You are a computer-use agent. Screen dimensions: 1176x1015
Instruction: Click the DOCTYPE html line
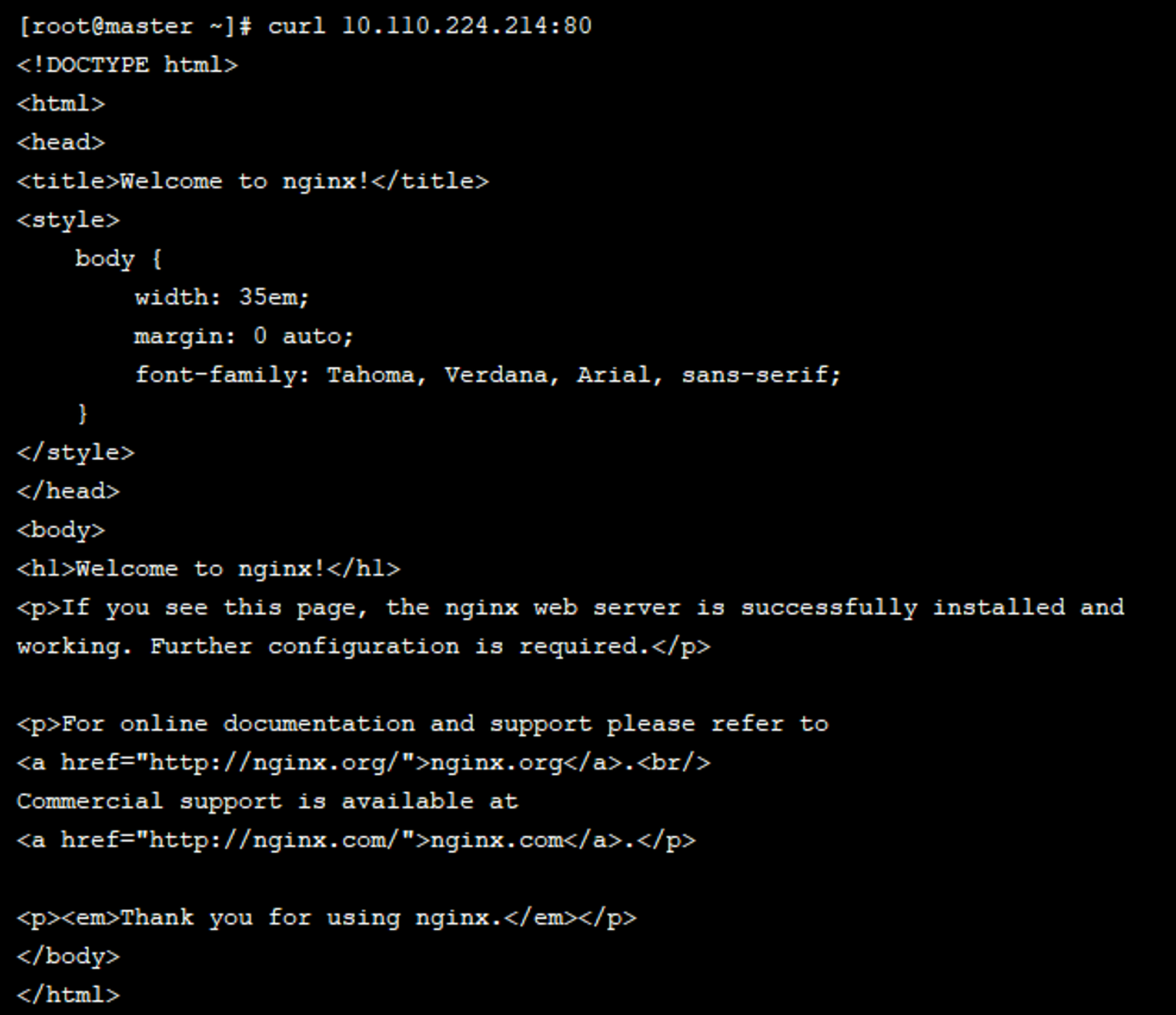pyautogui.click(x=128, y=65)
